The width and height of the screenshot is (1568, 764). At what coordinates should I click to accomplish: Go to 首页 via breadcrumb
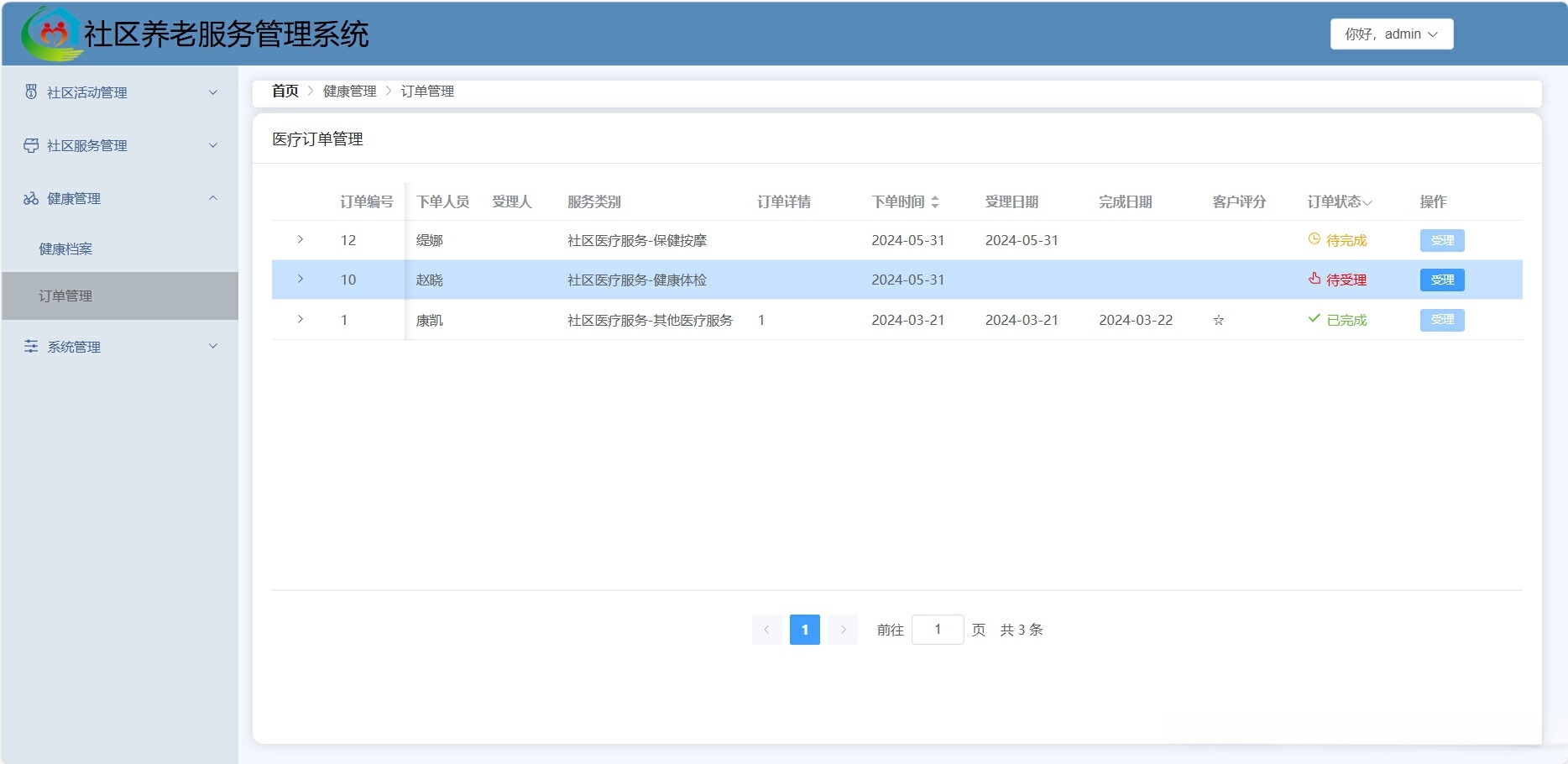click(x=285, y=91)
